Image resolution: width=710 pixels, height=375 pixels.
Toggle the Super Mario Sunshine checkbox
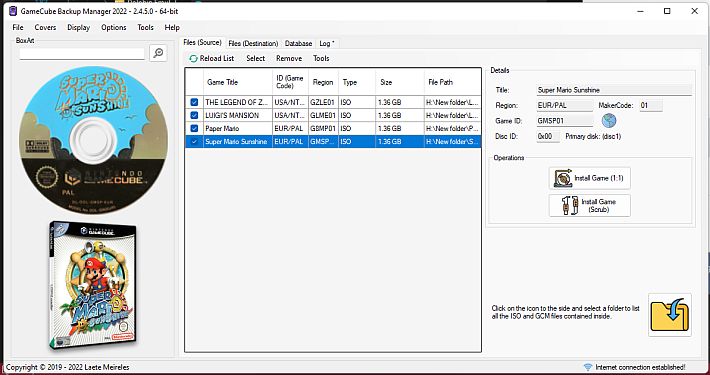(194, 142)
